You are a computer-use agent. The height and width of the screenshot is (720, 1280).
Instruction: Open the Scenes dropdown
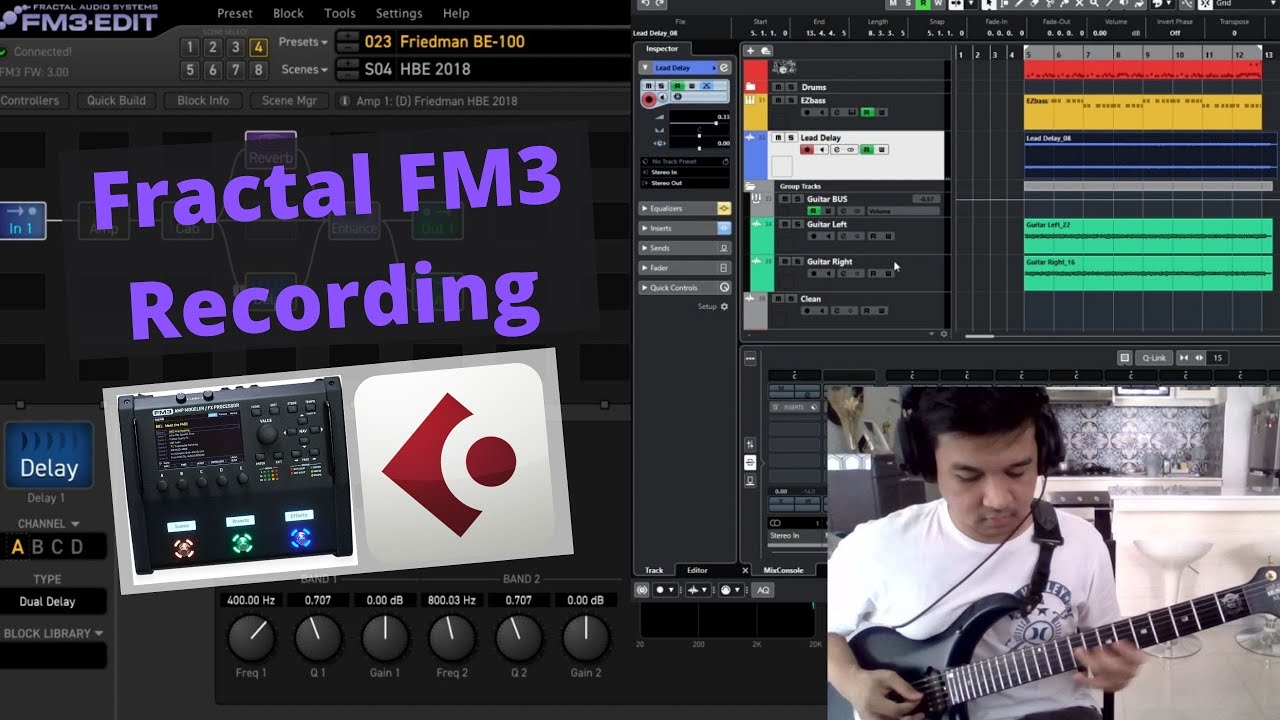(304, 69)
